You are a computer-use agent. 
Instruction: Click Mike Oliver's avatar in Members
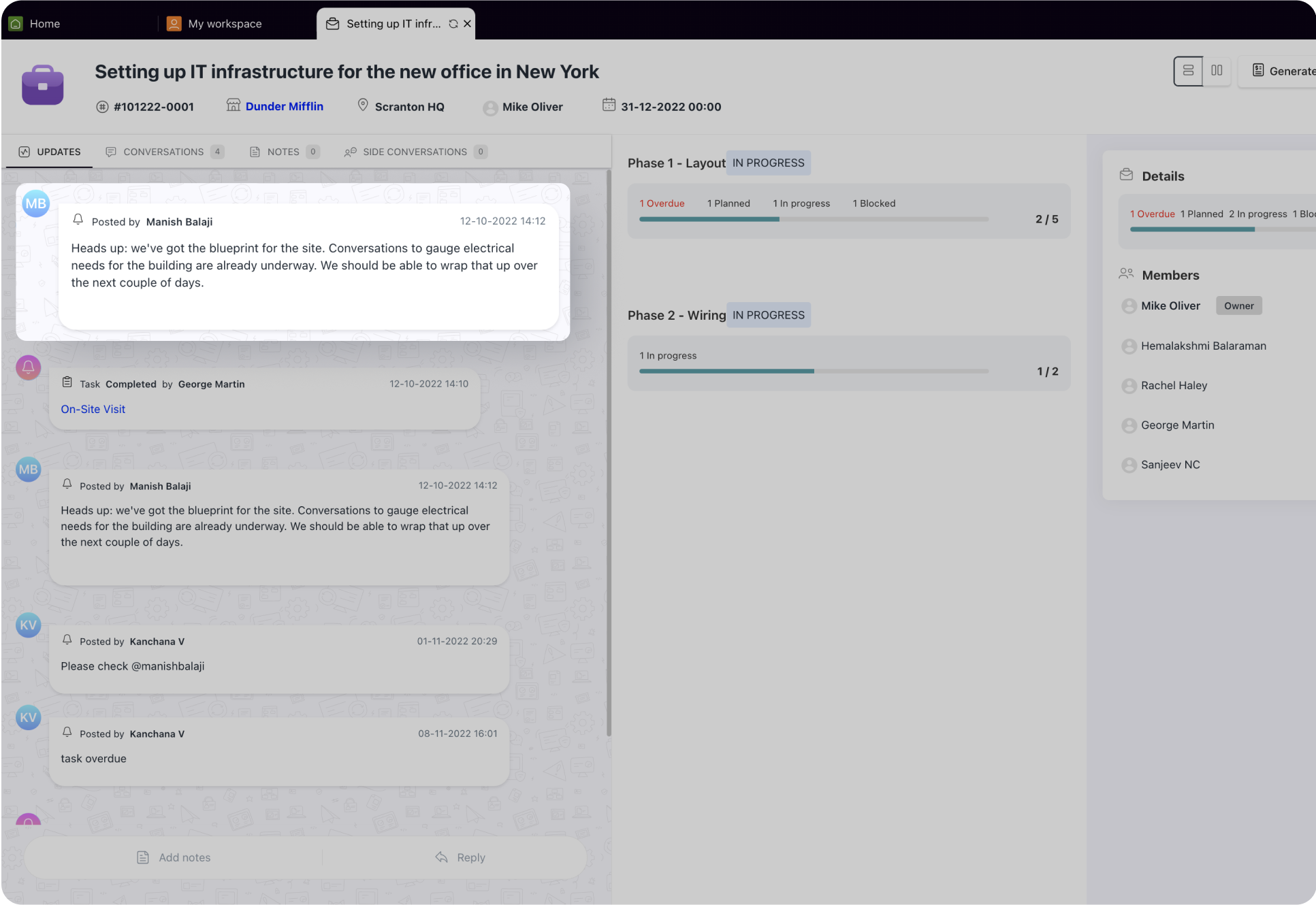coord(1129,306)
